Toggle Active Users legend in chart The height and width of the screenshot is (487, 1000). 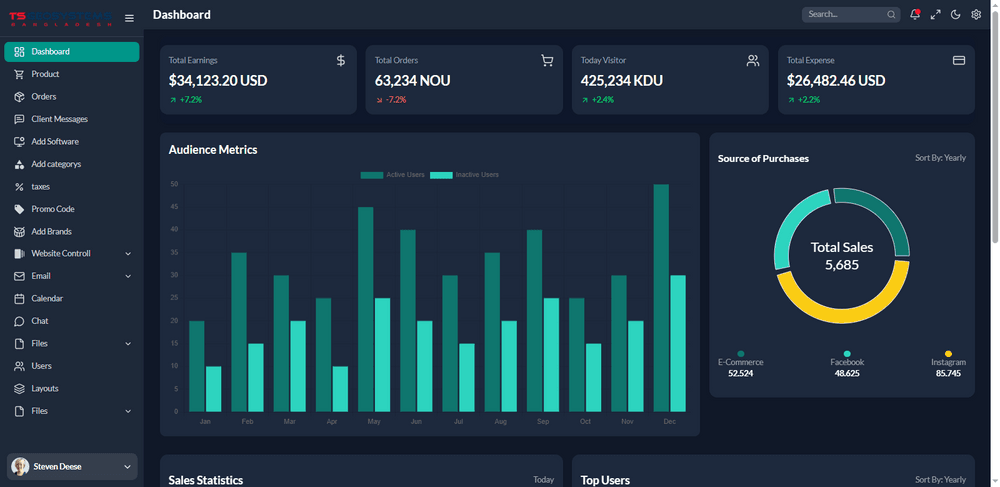392,175
